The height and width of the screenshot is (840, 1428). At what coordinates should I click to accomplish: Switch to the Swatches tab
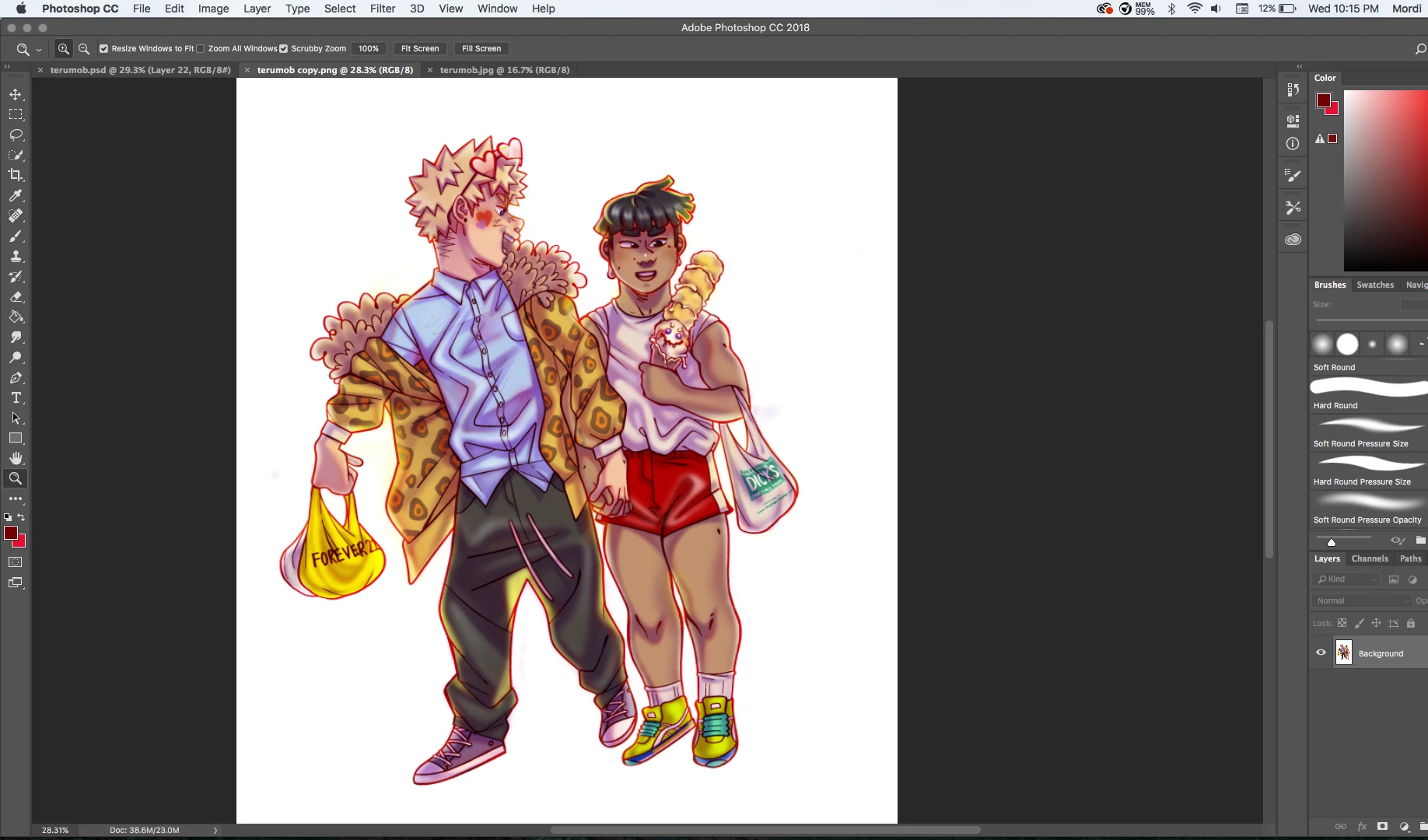tap(1375, 285)
